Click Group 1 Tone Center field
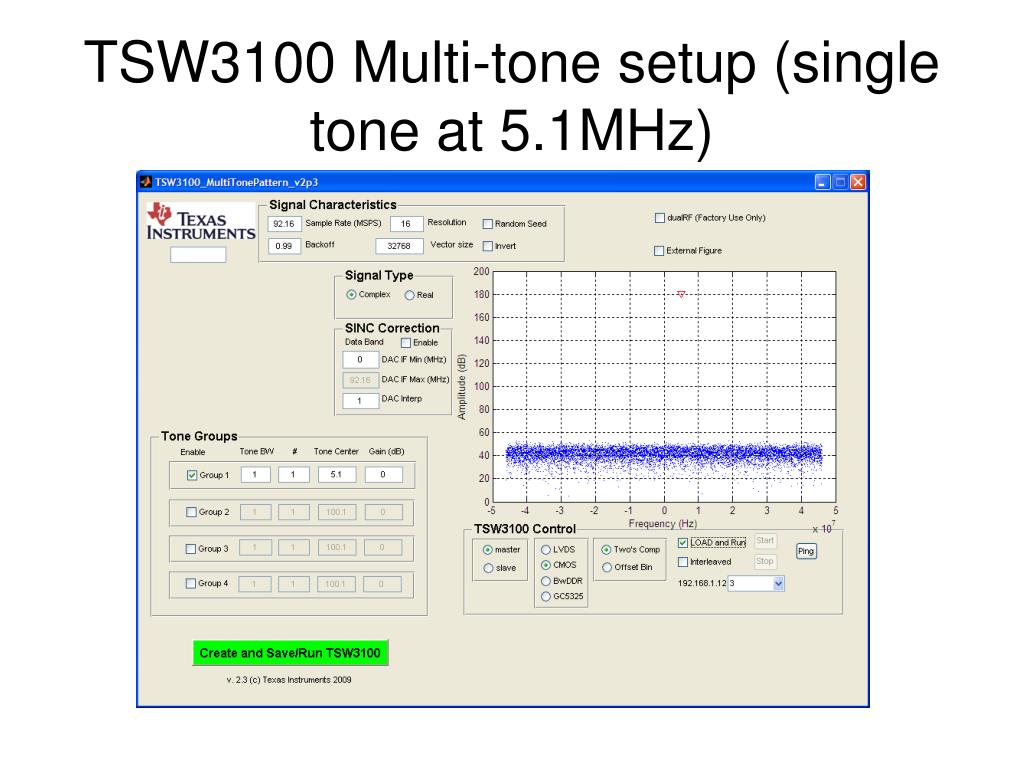 337,475
